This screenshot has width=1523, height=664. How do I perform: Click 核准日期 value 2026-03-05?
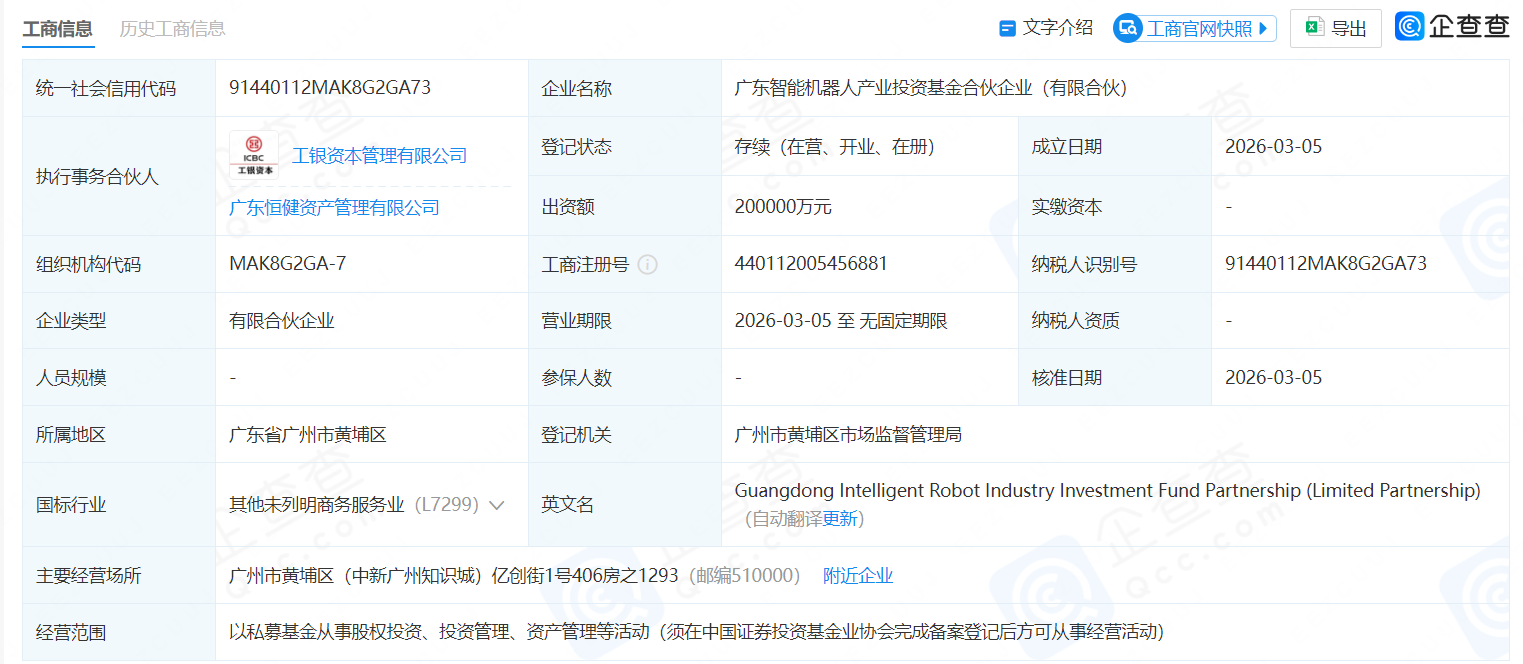pos(1273,377)
